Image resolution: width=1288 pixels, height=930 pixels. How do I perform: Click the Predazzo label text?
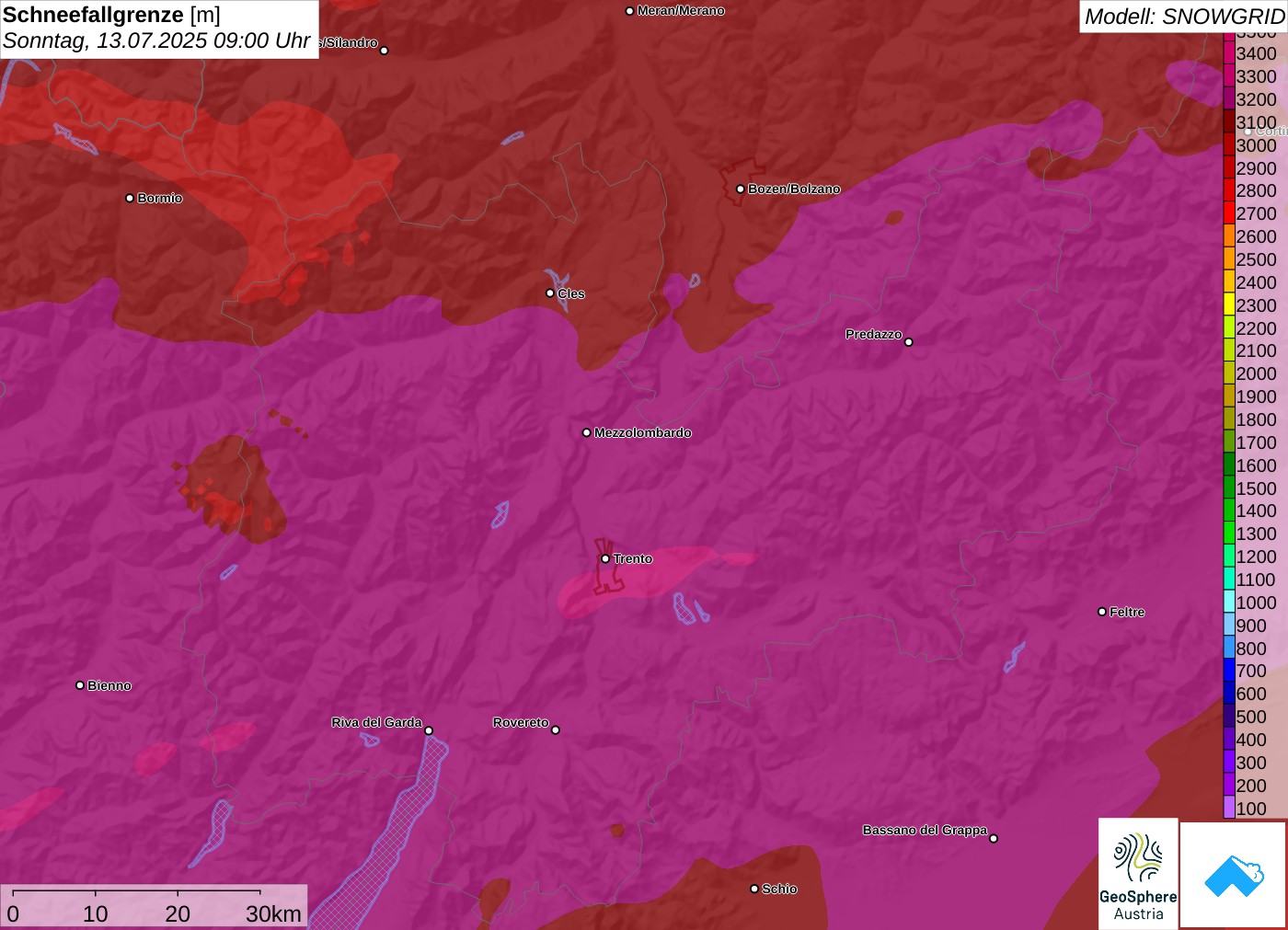pyautogui.click(x=874, y=334)
